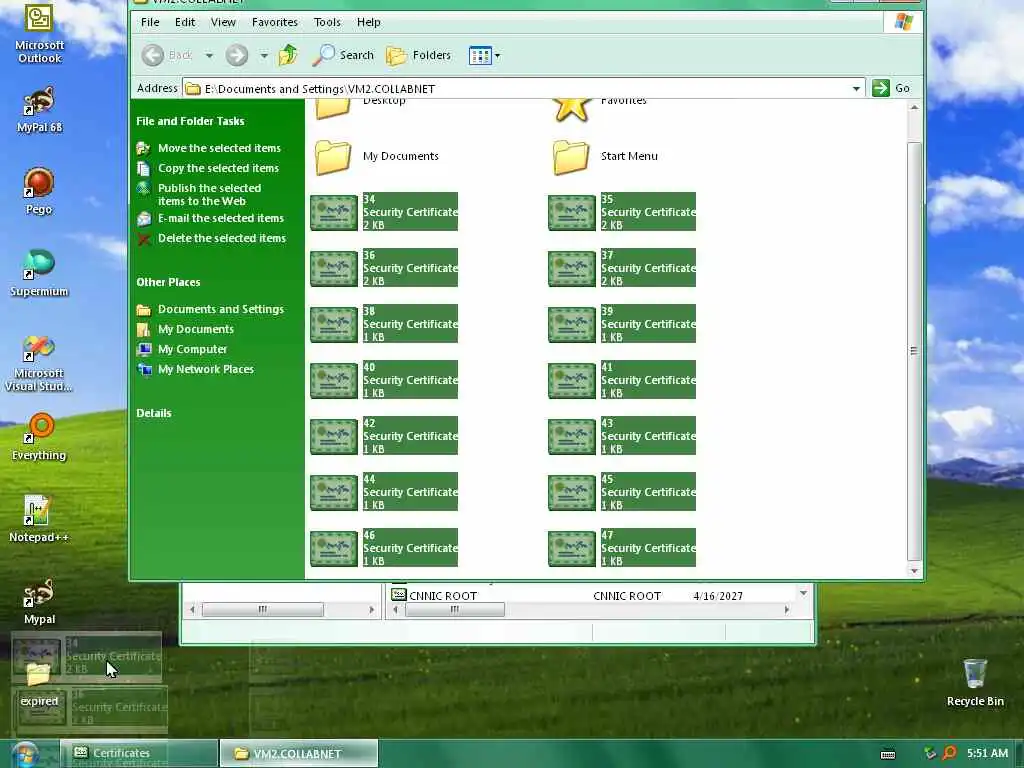Click the taskbar clock showing 5:51 AM
The width and height of the screenshot is (1024, 768).
987,753
